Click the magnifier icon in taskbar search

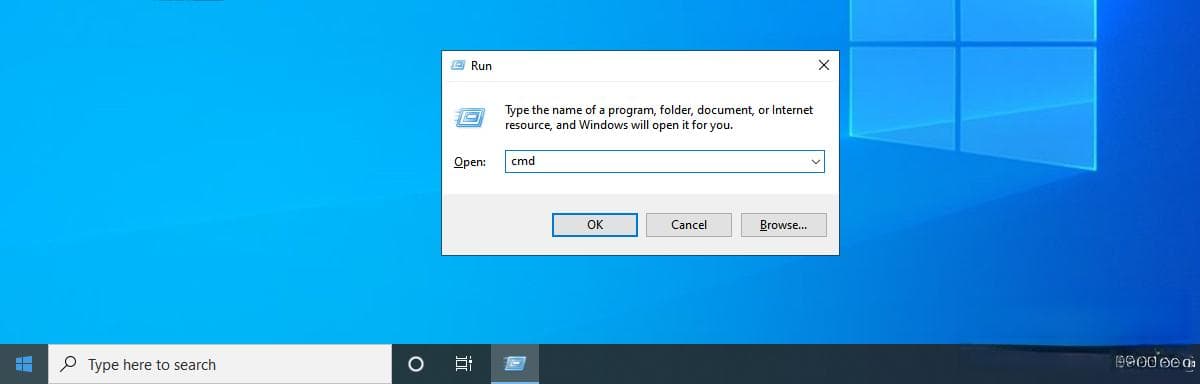(69, 364)
